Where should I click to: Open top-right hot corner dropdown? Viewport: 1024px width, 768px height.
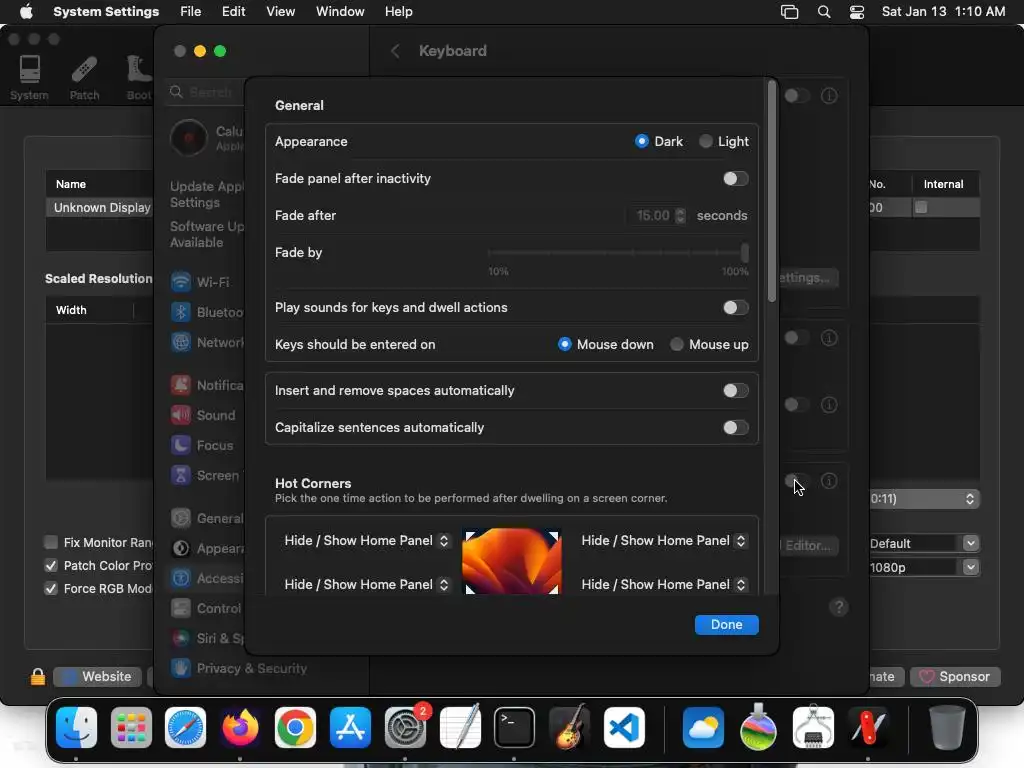(664, 540)
